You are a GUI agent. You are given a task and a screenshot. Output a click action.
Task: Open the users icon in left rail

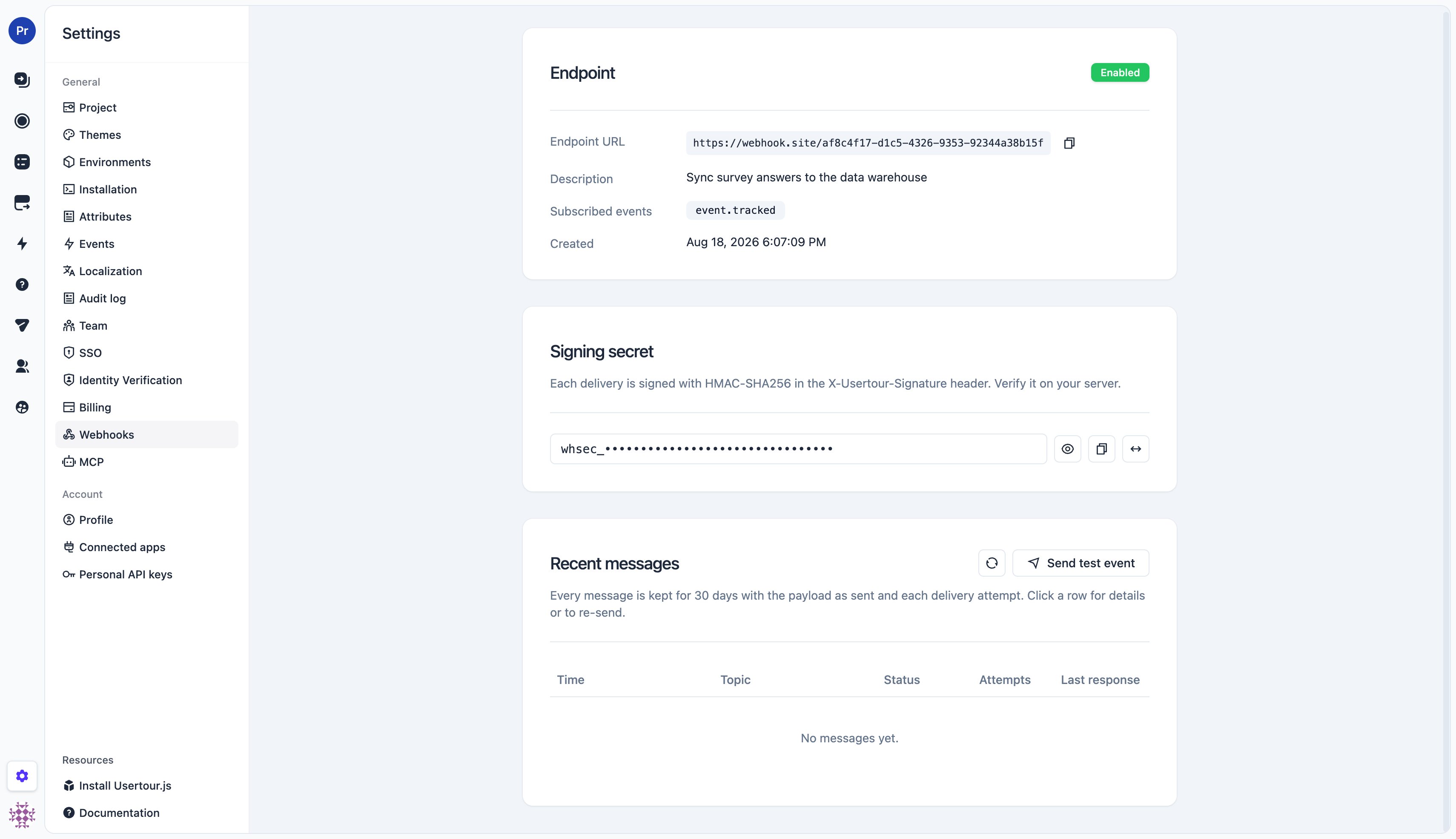click(22, 366)
